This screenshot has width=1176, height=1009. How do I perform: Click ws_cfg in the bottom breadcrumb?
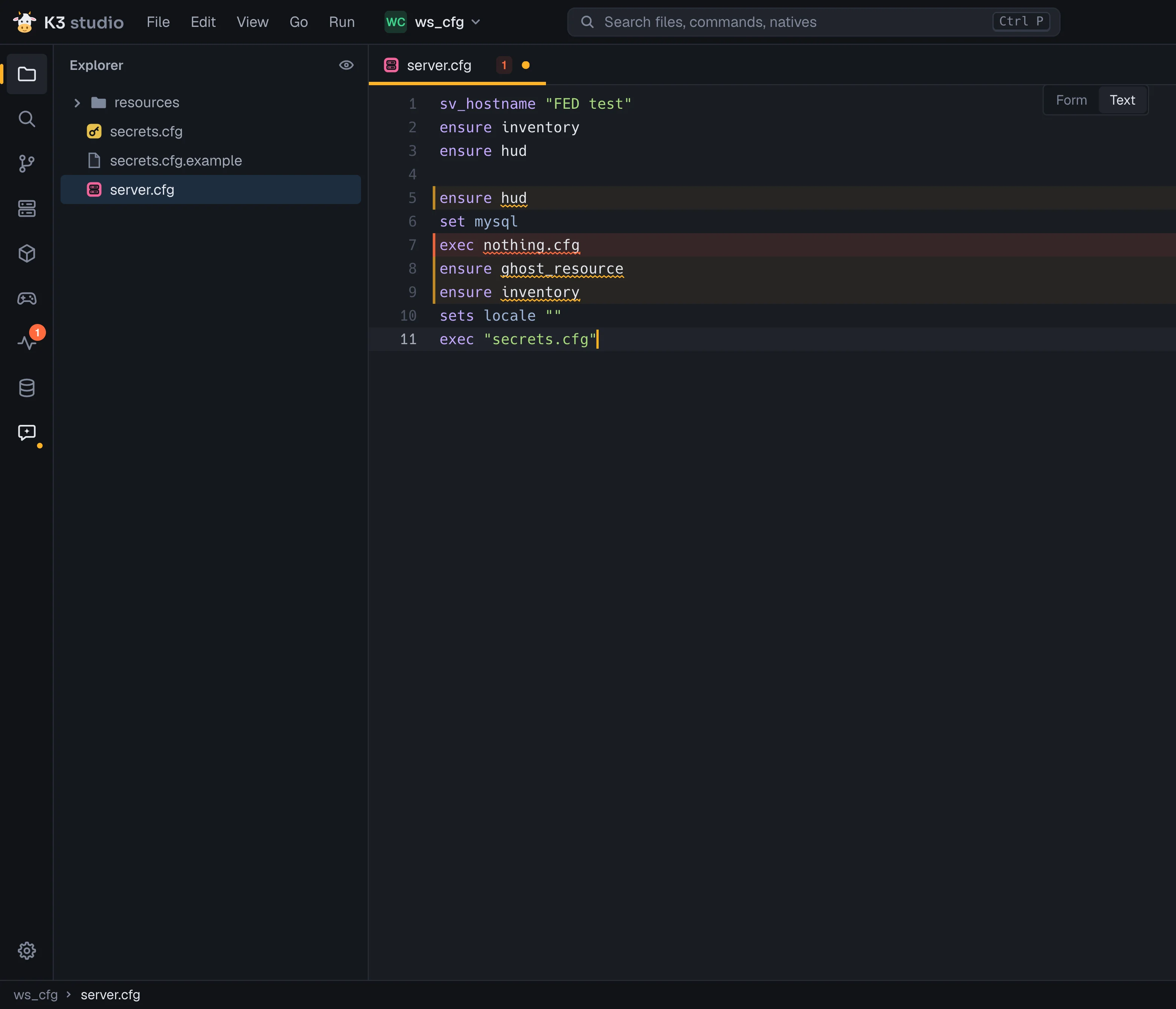pyautogui.click(x=36, y=995)
